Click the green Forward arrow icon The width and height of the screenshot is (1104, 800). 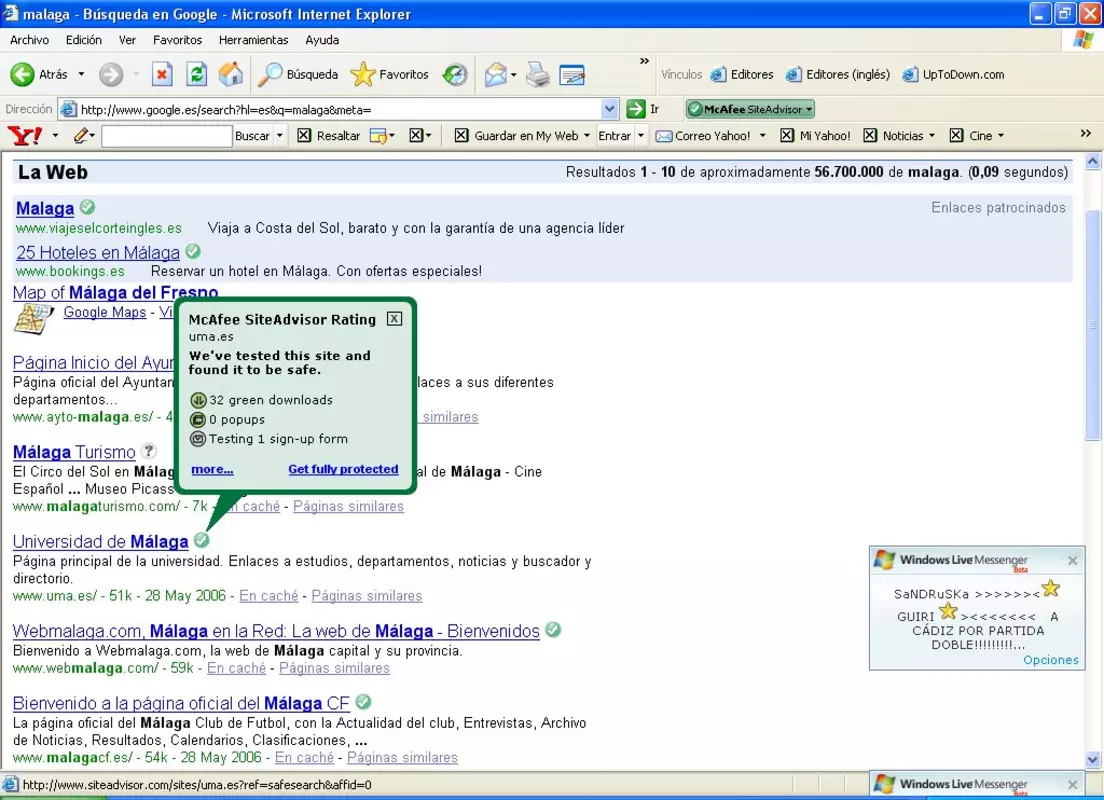(x=111, y=74)
